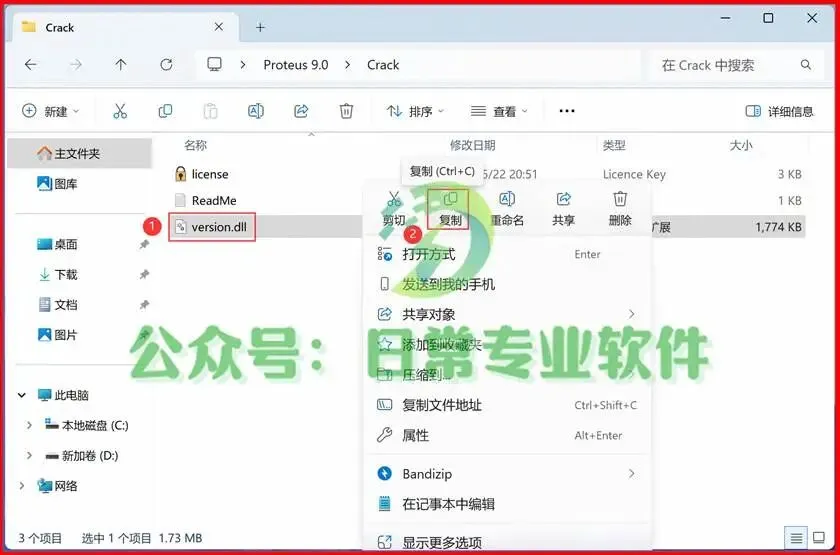
Task: Go up one folder level
Action: [121, 65]
